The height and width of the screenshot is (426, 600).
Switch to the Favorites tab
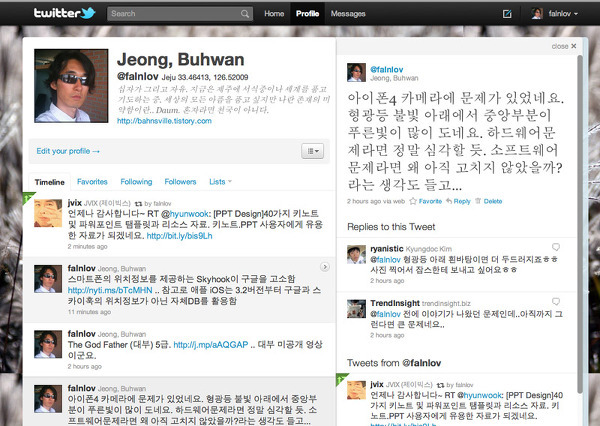(x=92, y=182)
